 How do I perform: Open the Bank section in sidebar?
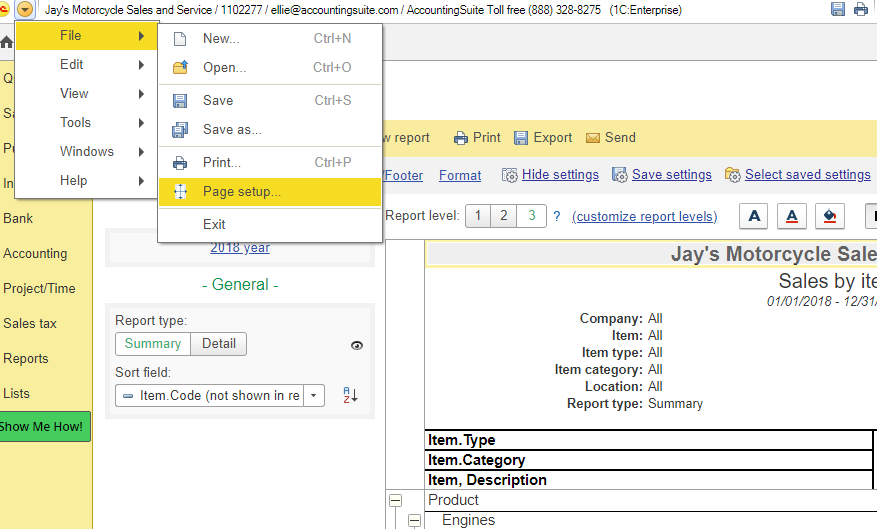pyautogui.click(x=18, y=219)
